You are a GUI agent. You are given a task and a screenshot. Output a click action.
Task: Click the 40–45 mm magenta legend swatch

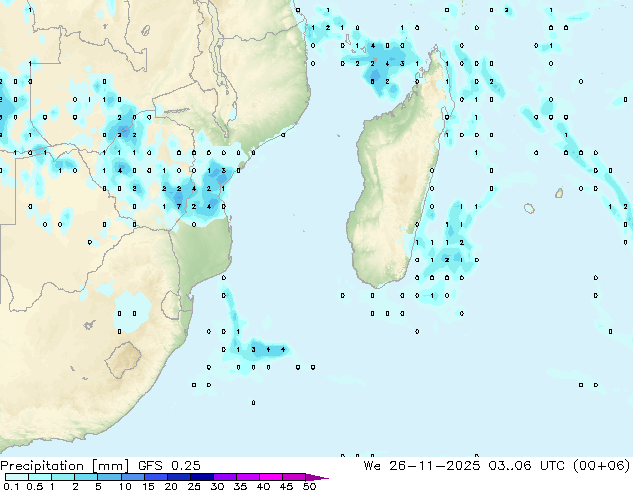click(271, 477)
